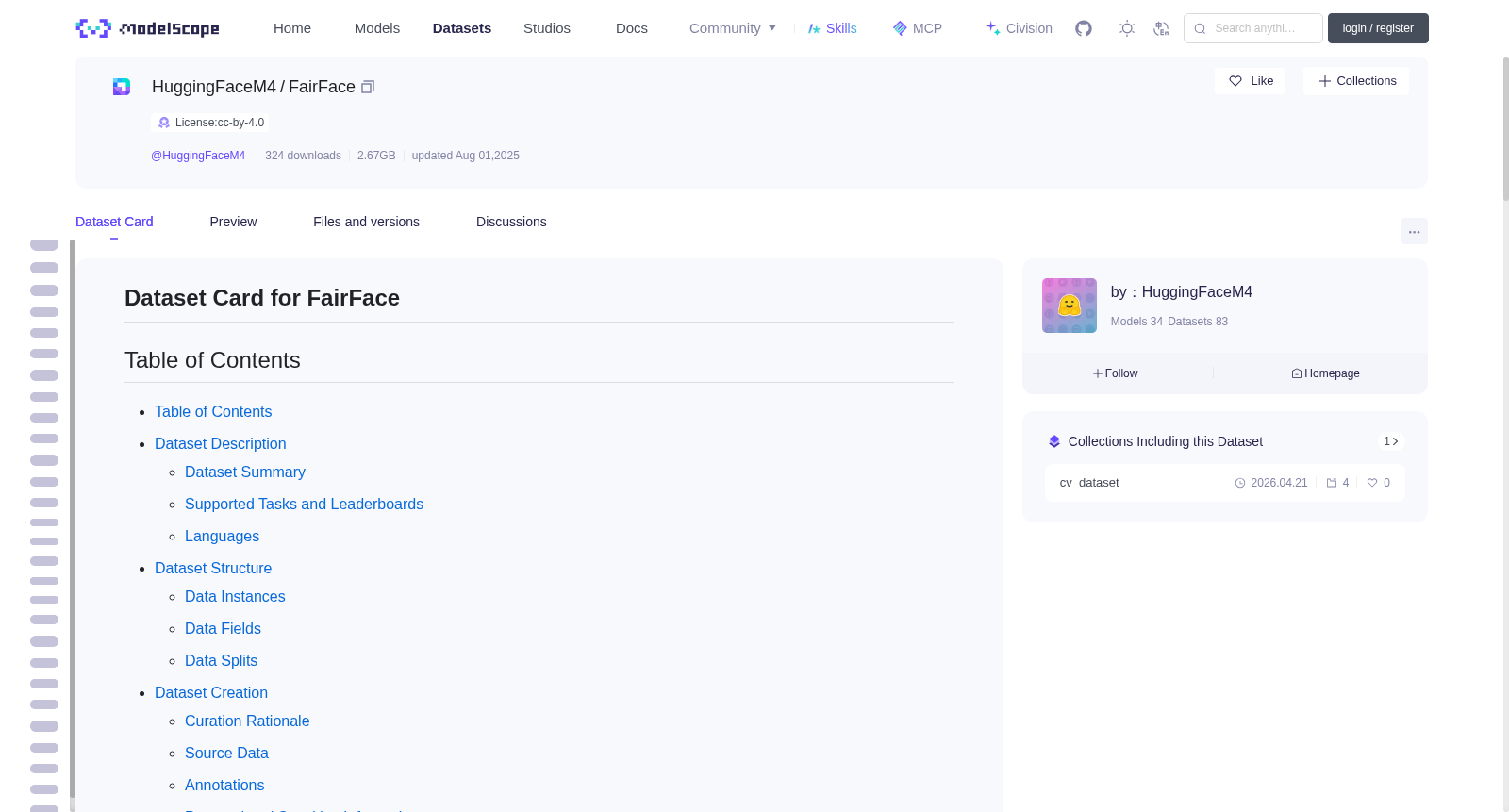The height and width of the screenshot is (812, 1509).
Task: Follow the HuggingFaceM4 organization
Action: click(1116, 373)
